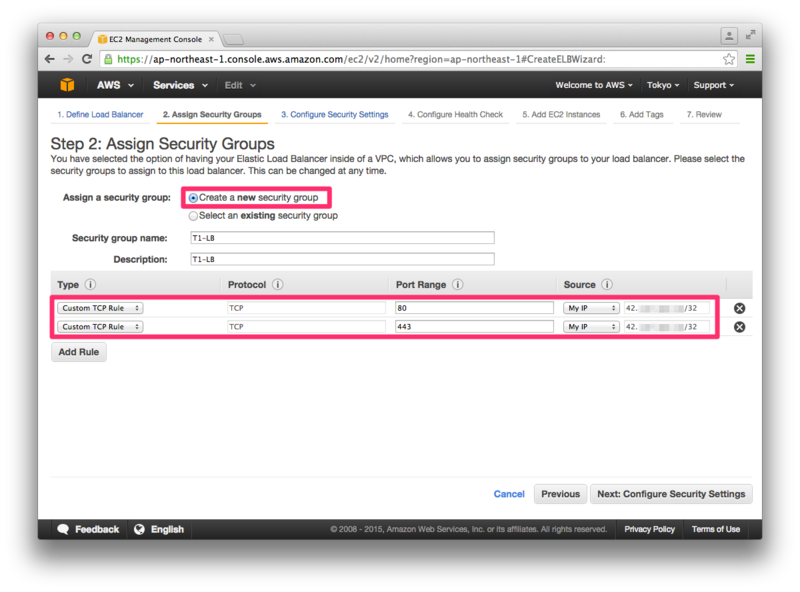
Task: Click the Cancel link
Action: 509,494
